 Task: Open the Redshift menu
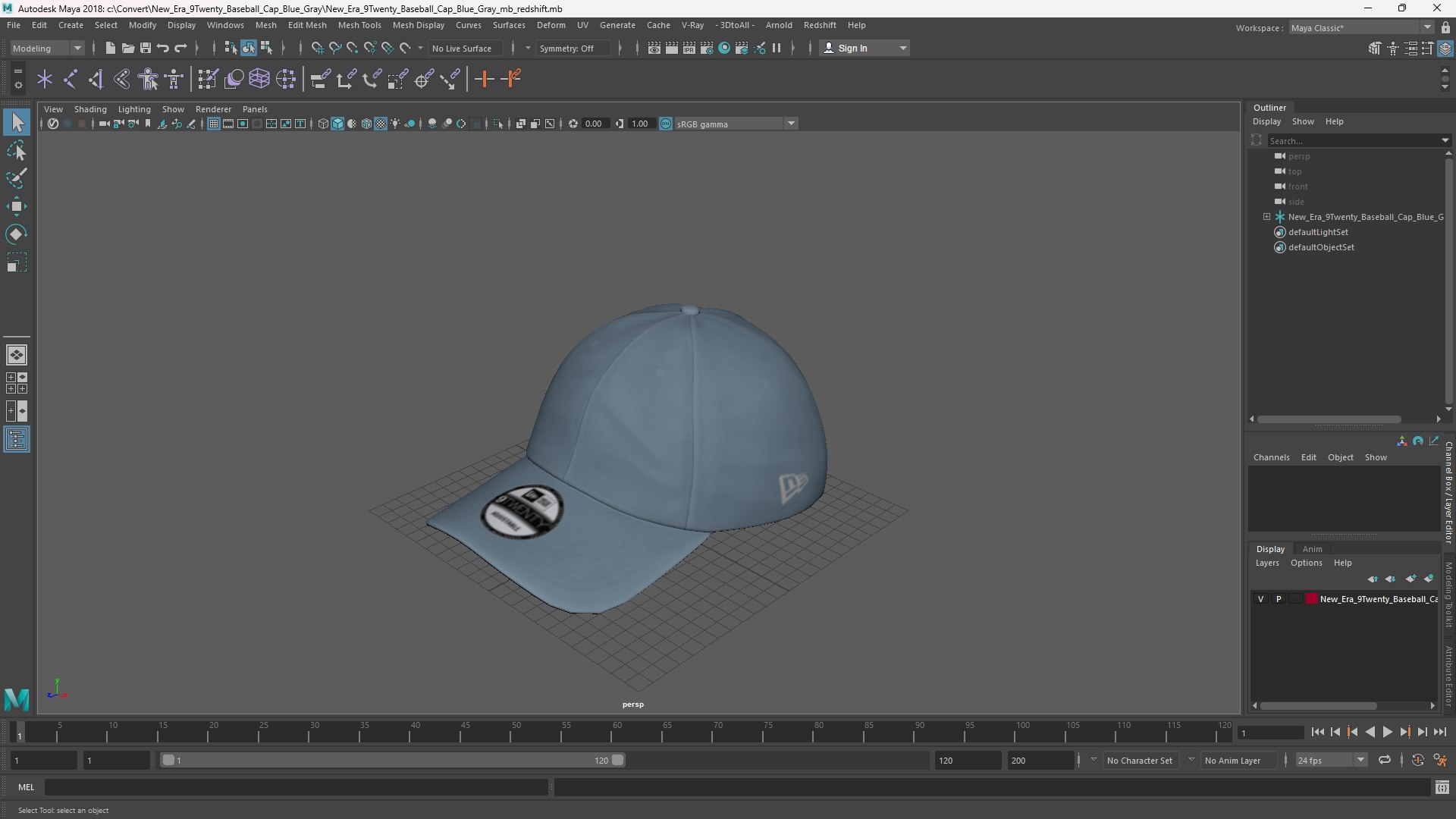click(820, 25)
